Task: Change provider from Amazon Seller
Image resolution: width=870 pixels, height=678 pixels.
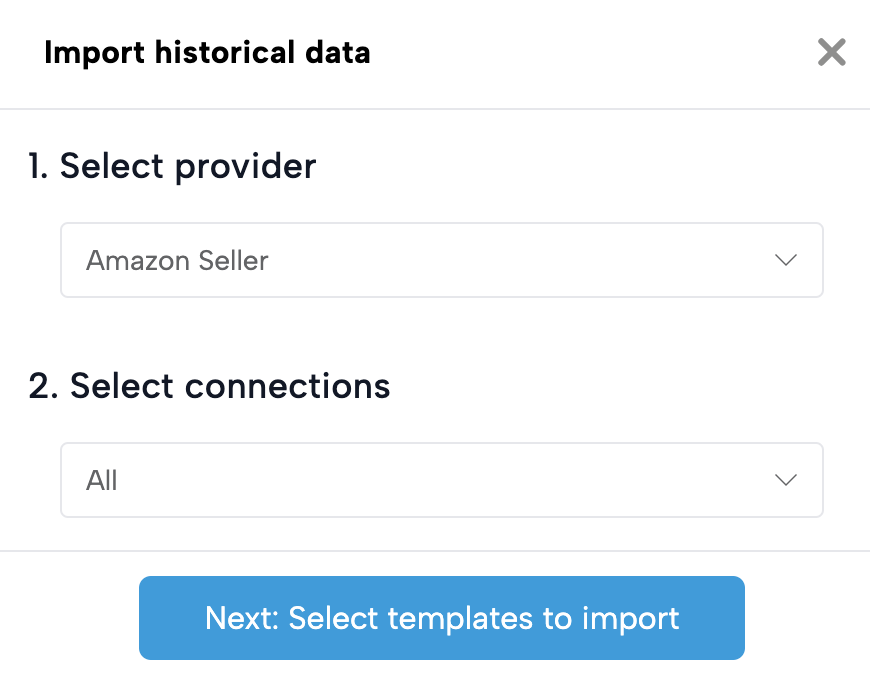Action: [x=441, y=260]
